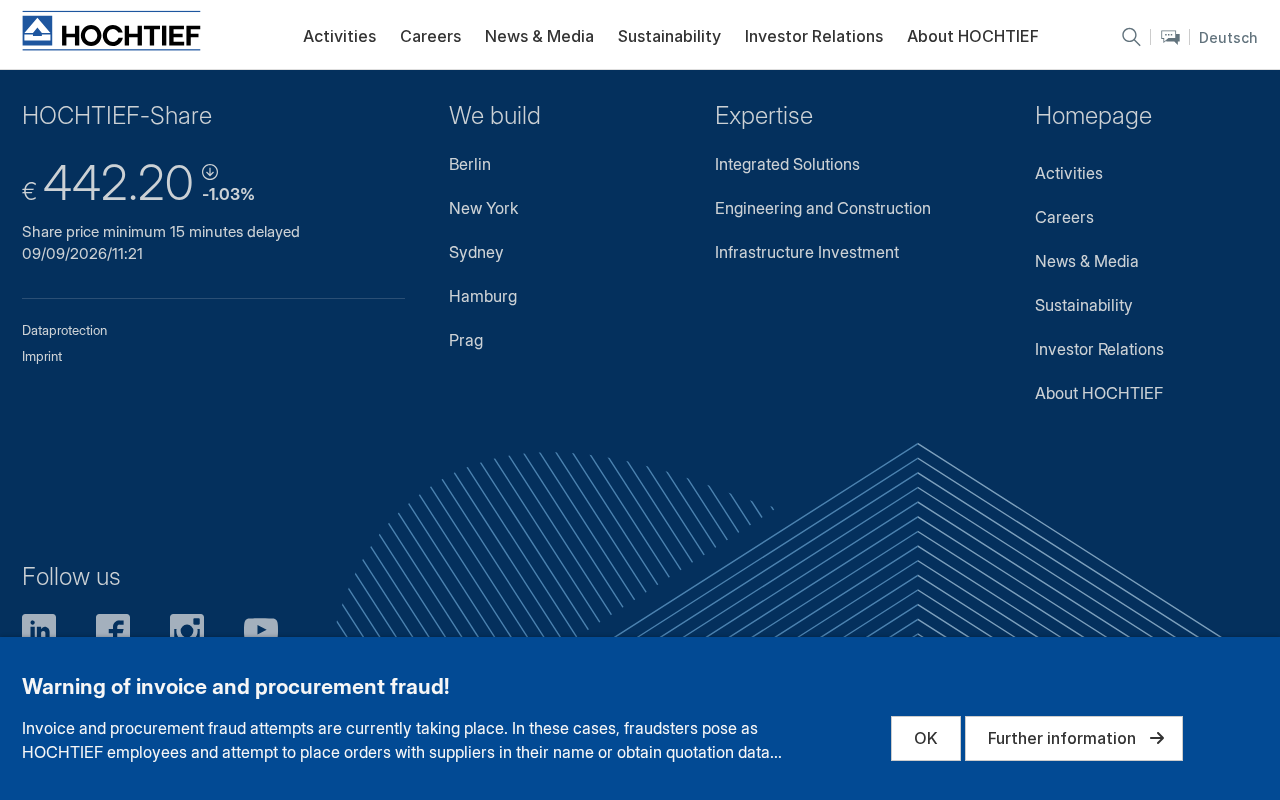Open the contact chat icon
This screenshot has height=800, width=1280.
click(x=1170, y=37)
